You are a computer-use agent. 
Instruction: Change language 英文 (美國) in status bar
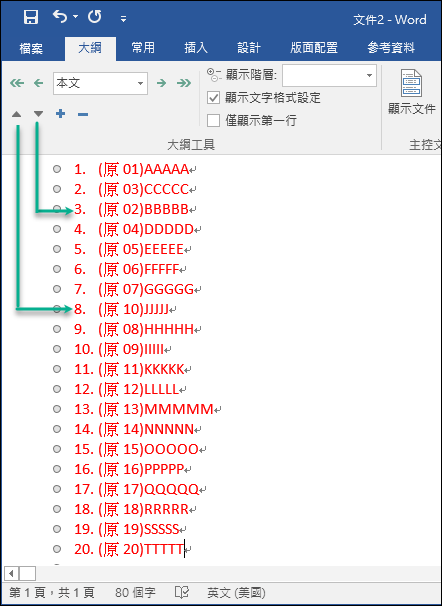236,592
